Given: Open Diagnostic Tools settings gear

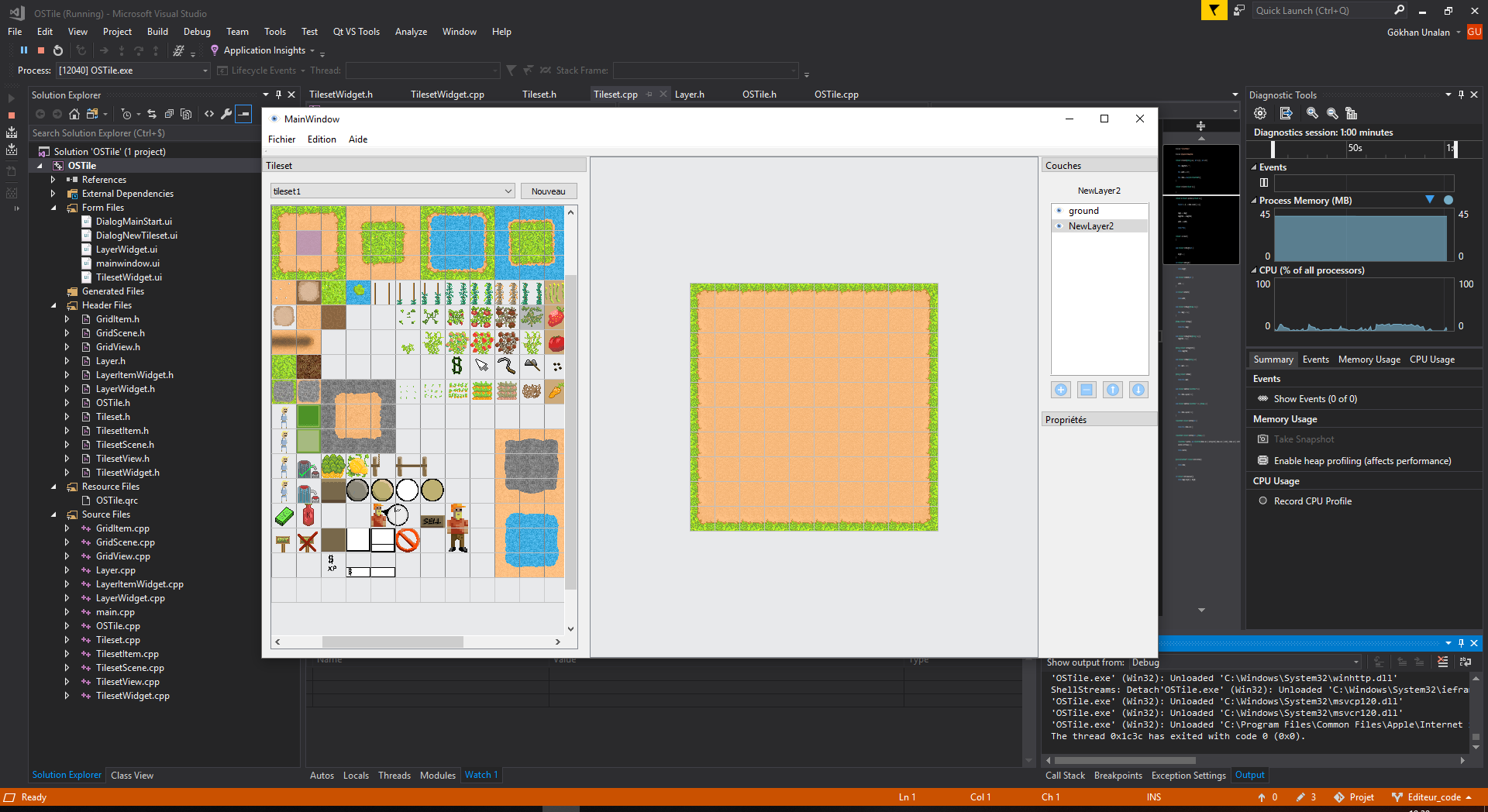Looking at the screenshot, I should tap(1259, 113).
